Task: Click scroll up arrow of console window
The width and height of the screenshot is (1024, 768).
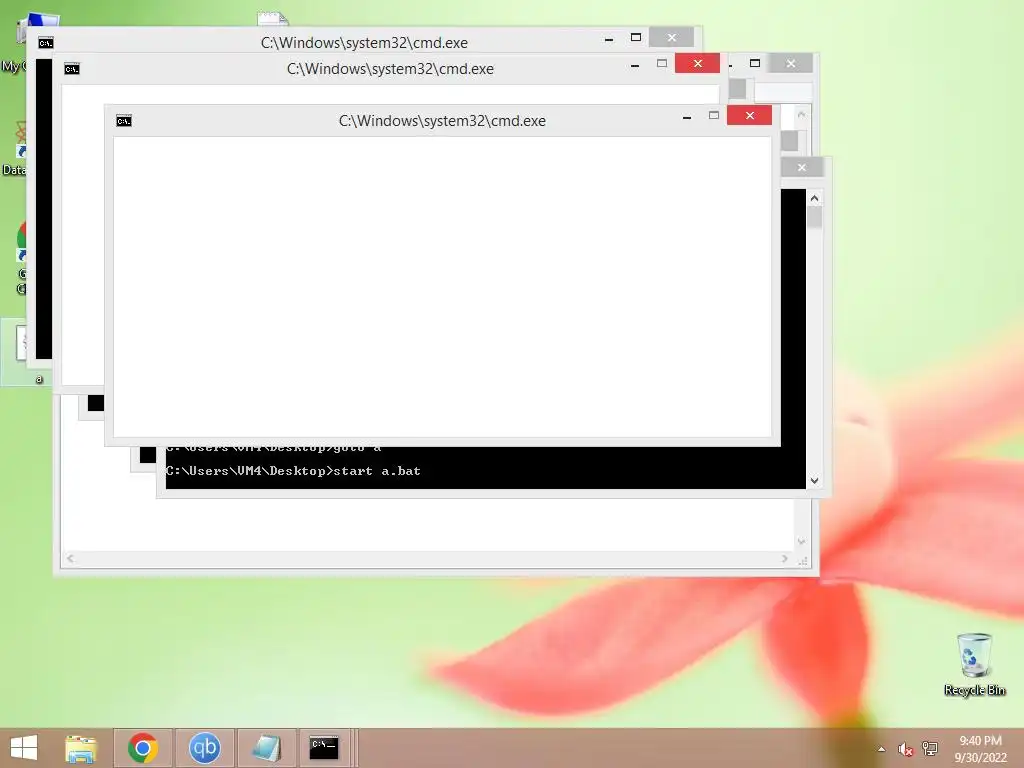Action: pyautogui.click(x=814, y=198)
